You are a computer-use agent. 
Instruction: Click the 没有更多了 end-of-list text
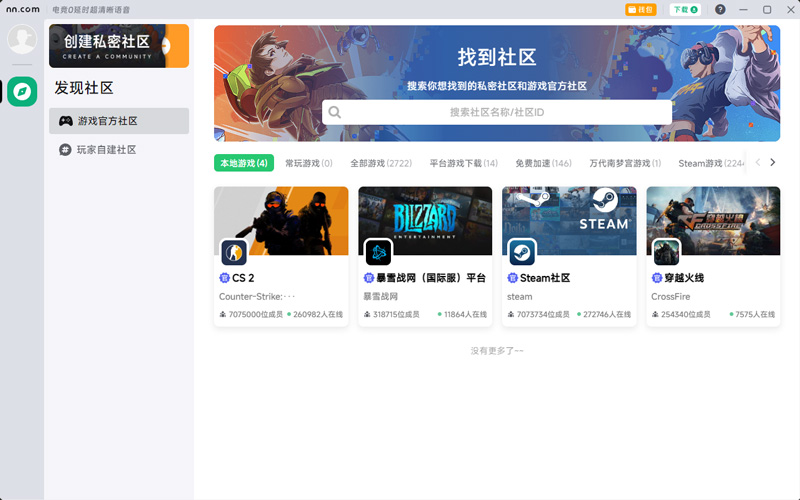pyautogui.click(x=497, y=351)
